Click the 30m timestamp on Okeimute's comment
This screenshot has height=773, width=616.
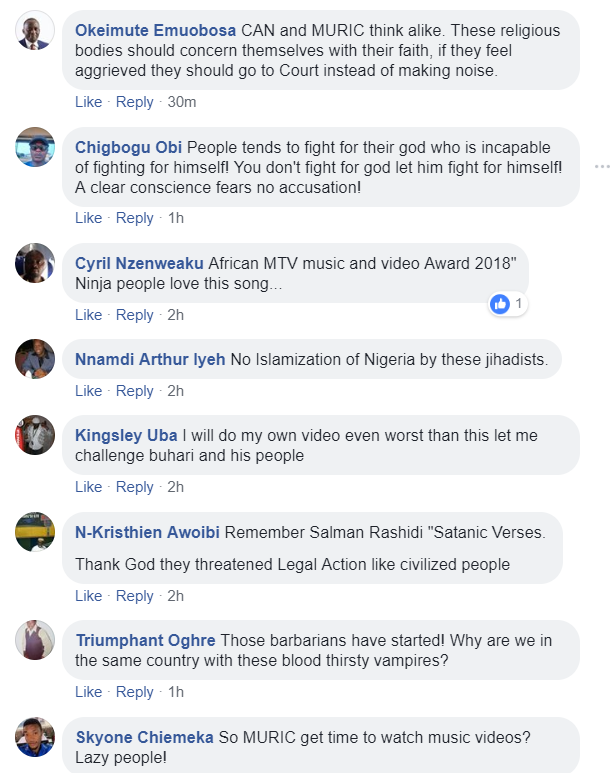tap(182, 102)
